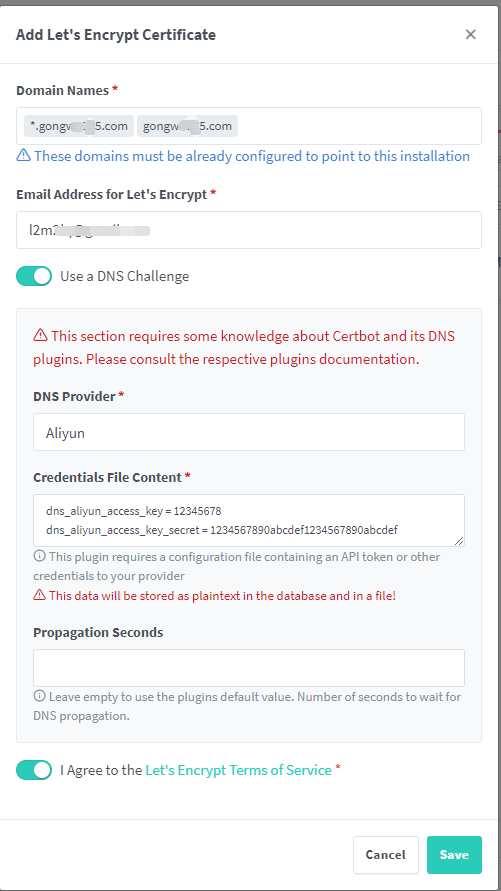Click the red warning icon about plaintext storage
The height and width of the screenshot is (891, 501).
pyautogui.click(x=39, y=596)
